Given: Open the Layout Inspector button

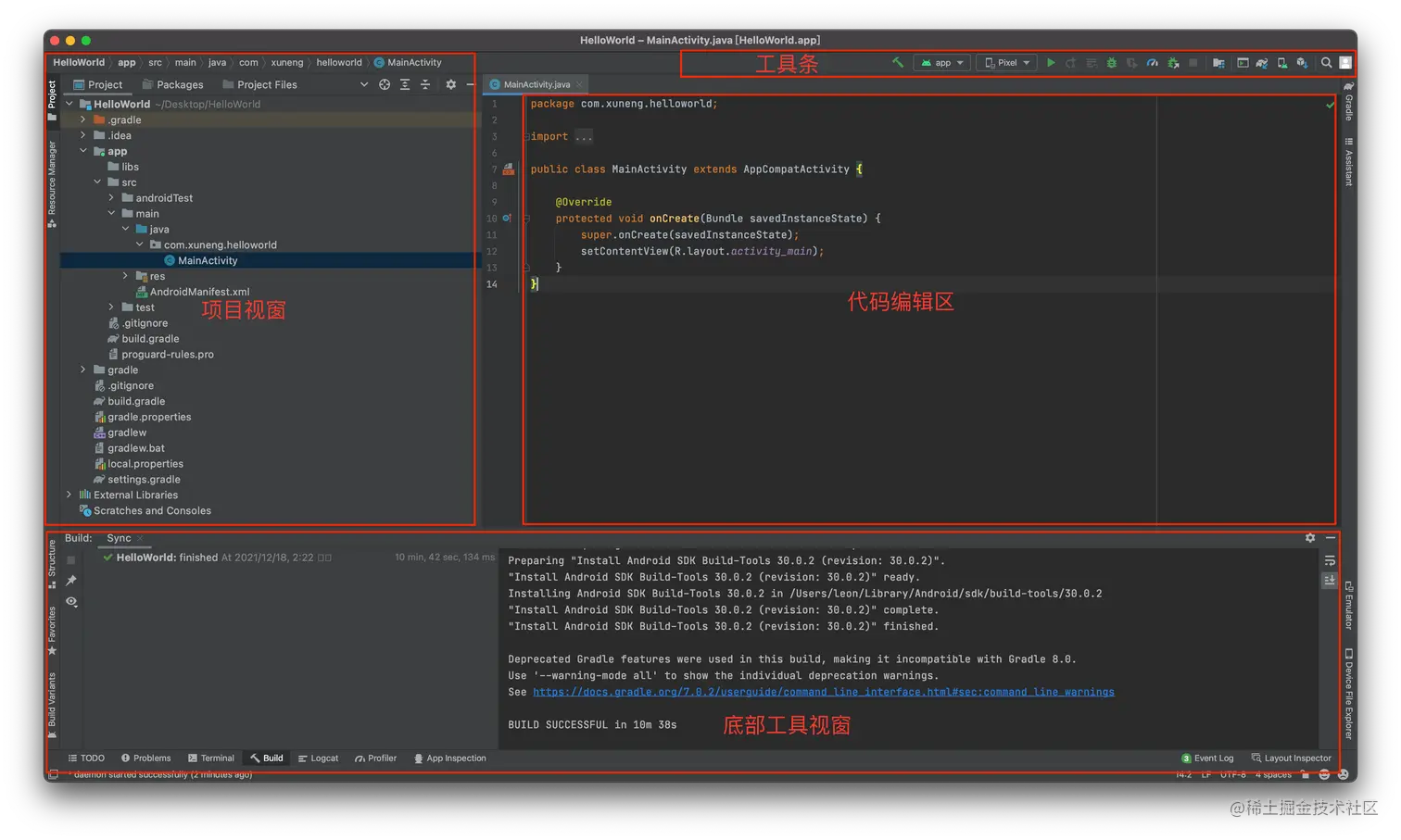Looking at the screenshot, I should [1291, 758].
